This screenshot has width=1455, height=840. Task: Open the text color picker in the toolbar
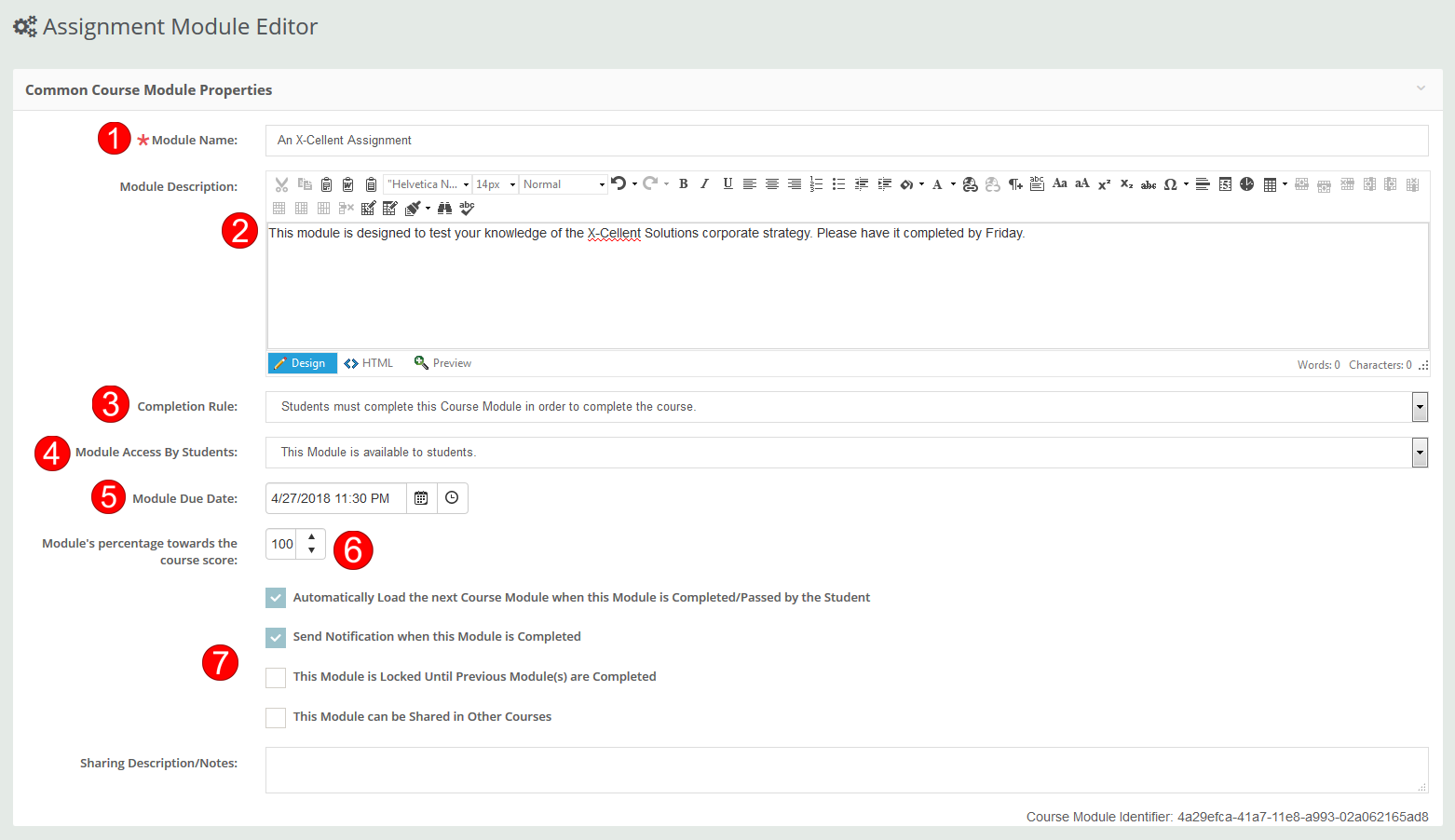(939, 183)
